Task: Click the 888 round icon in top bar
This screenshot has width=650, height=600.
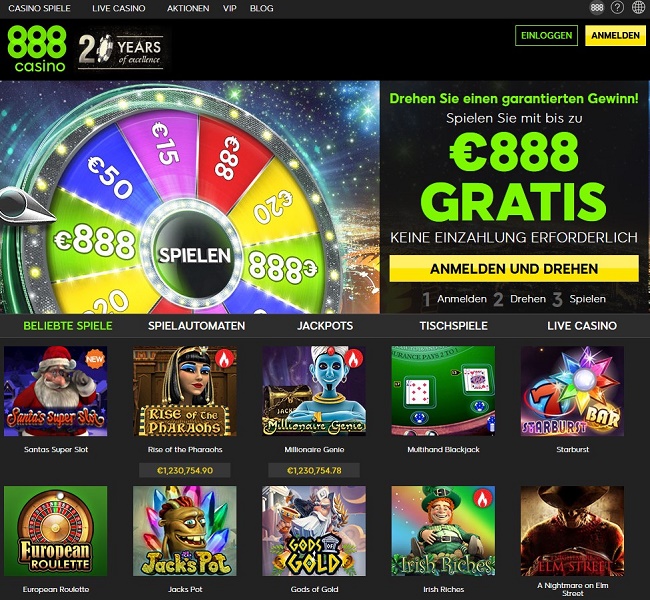Action: 597,8
